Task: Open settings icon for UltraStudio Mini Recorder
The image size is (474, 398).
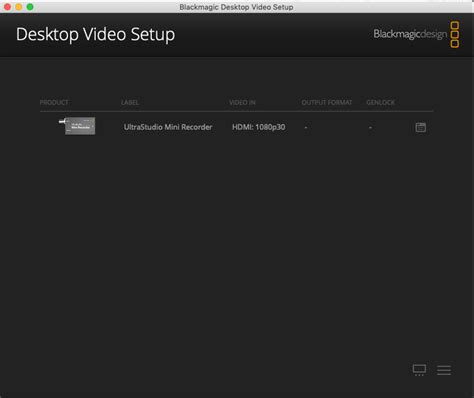Action: (x=421, y=127)
